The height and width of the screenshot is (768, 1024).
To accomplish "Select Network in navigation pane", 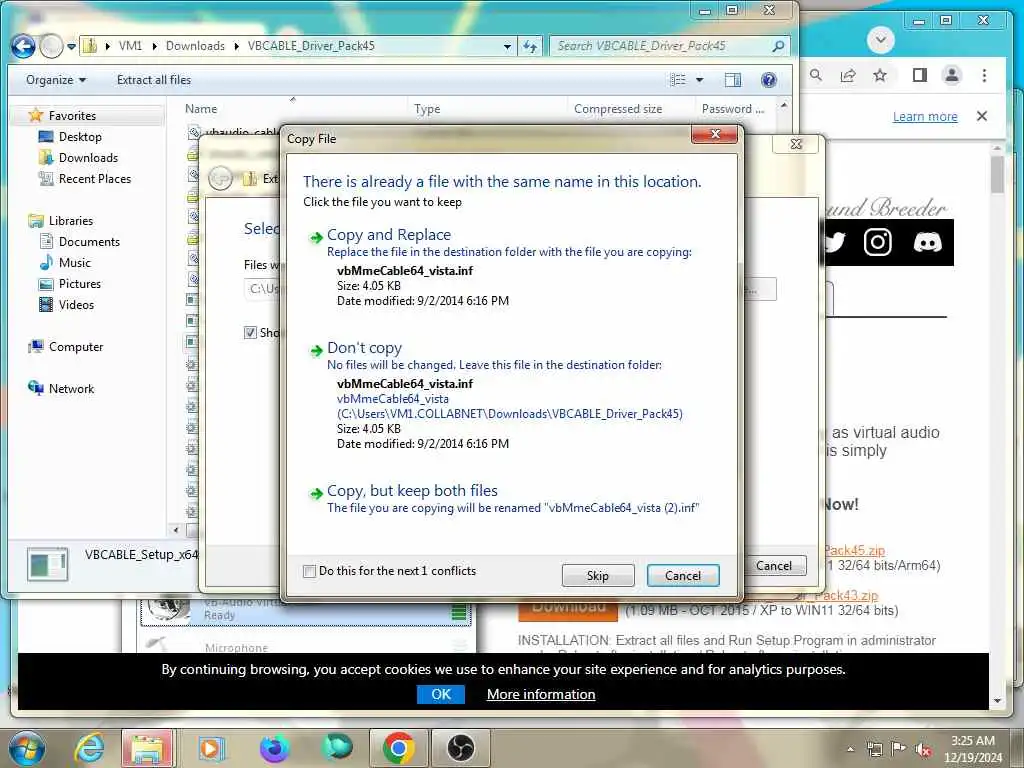I will coord(71,389).
